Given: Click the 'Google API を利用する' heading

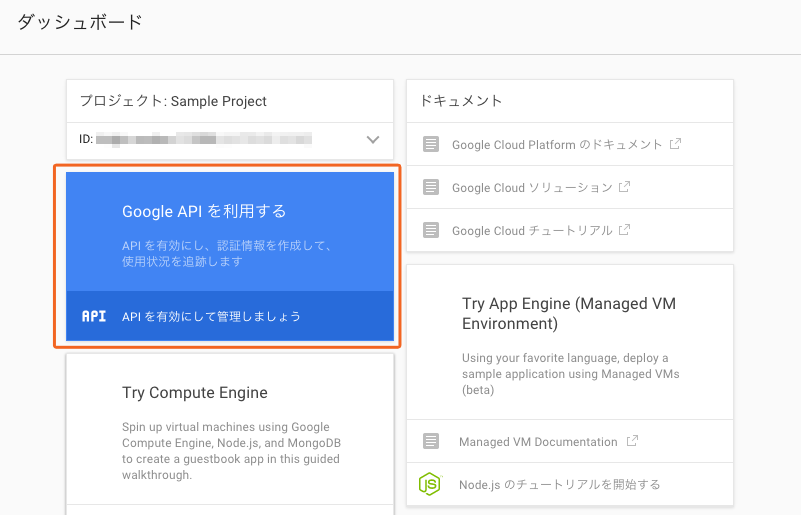Looking at the screenshot, I should coord(204,211).
